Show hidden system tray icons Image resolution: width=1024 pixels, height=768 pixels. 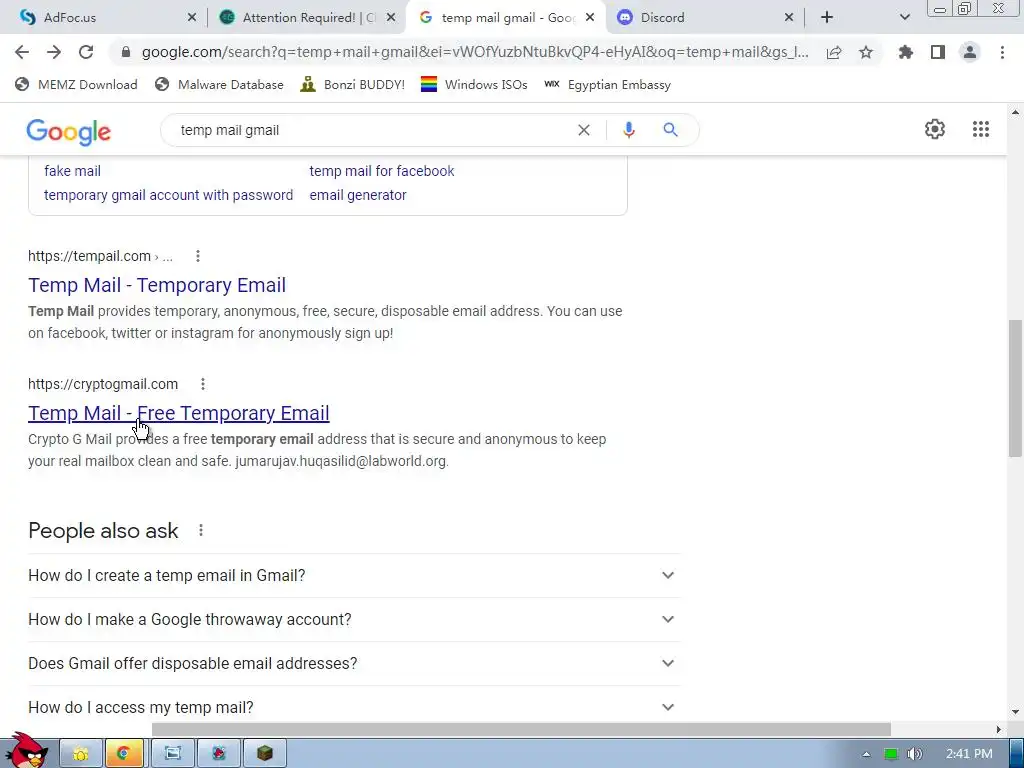[x=866, y=754]
